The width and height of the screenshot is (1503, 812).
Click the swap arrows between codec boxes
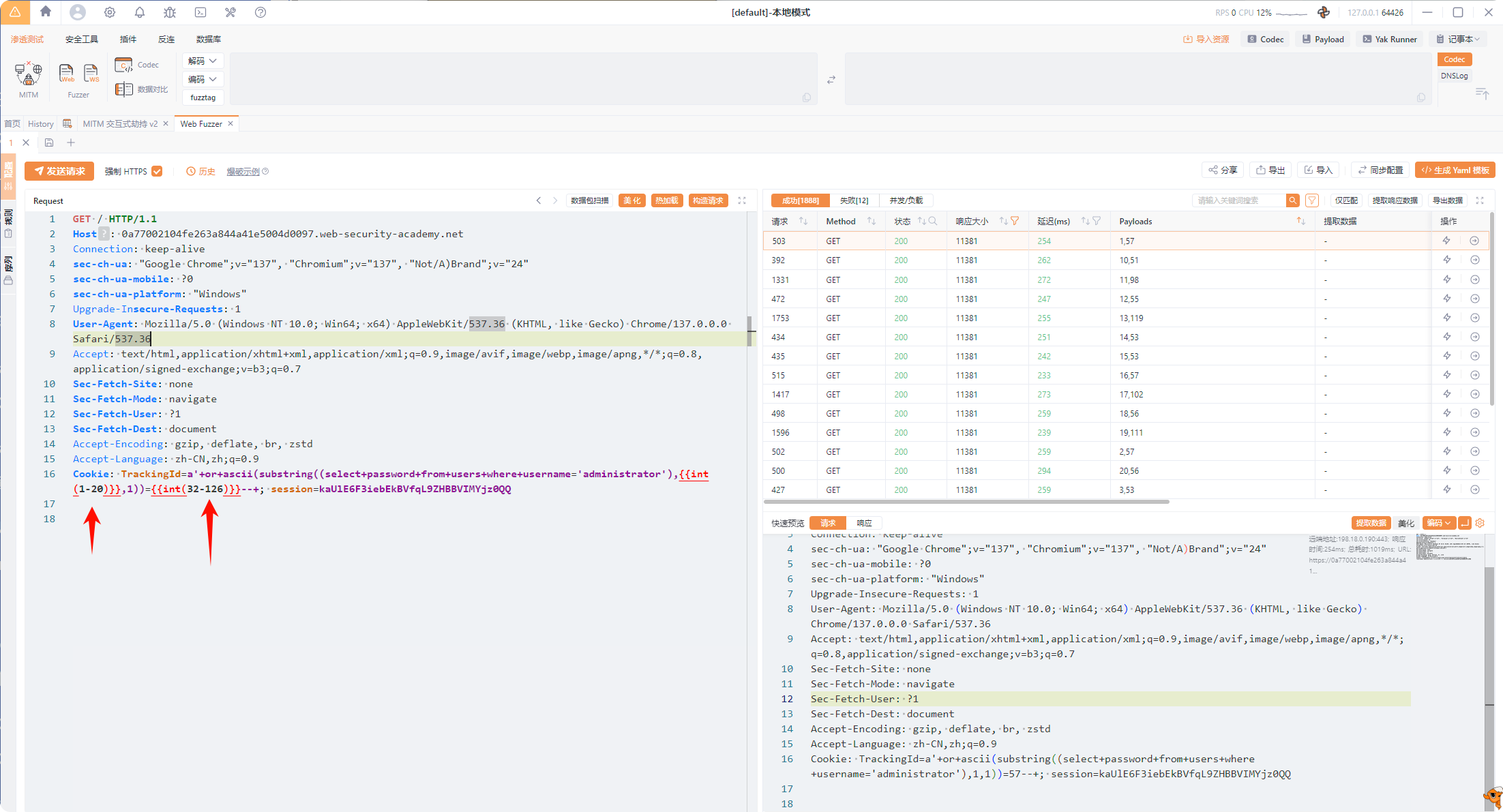point(831,80)
